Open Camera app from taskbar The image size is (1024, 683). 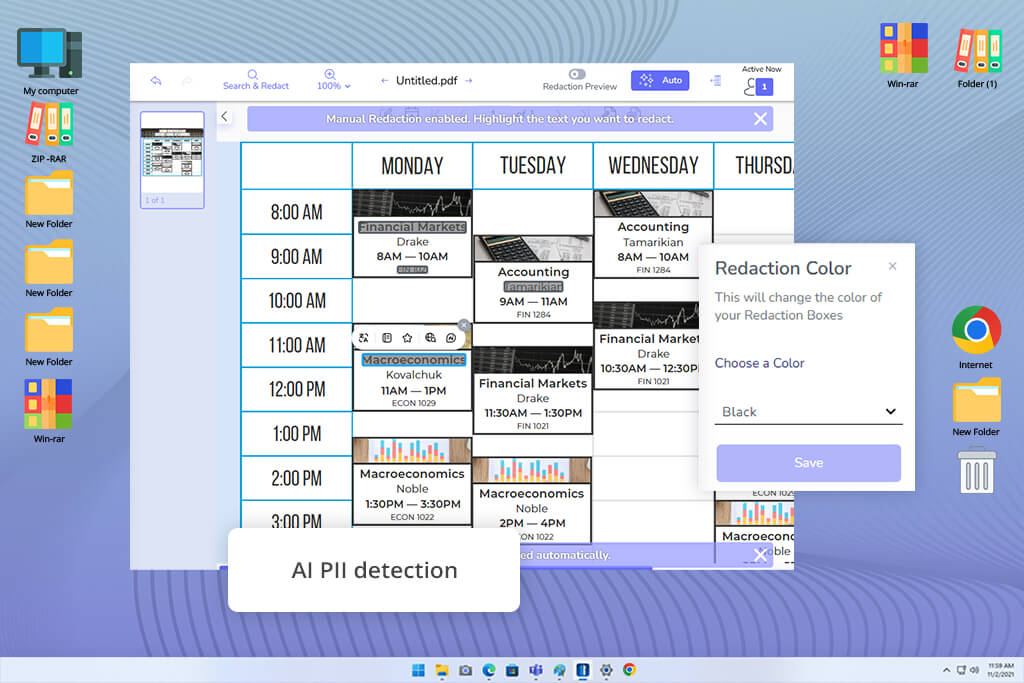click(466, 670)
